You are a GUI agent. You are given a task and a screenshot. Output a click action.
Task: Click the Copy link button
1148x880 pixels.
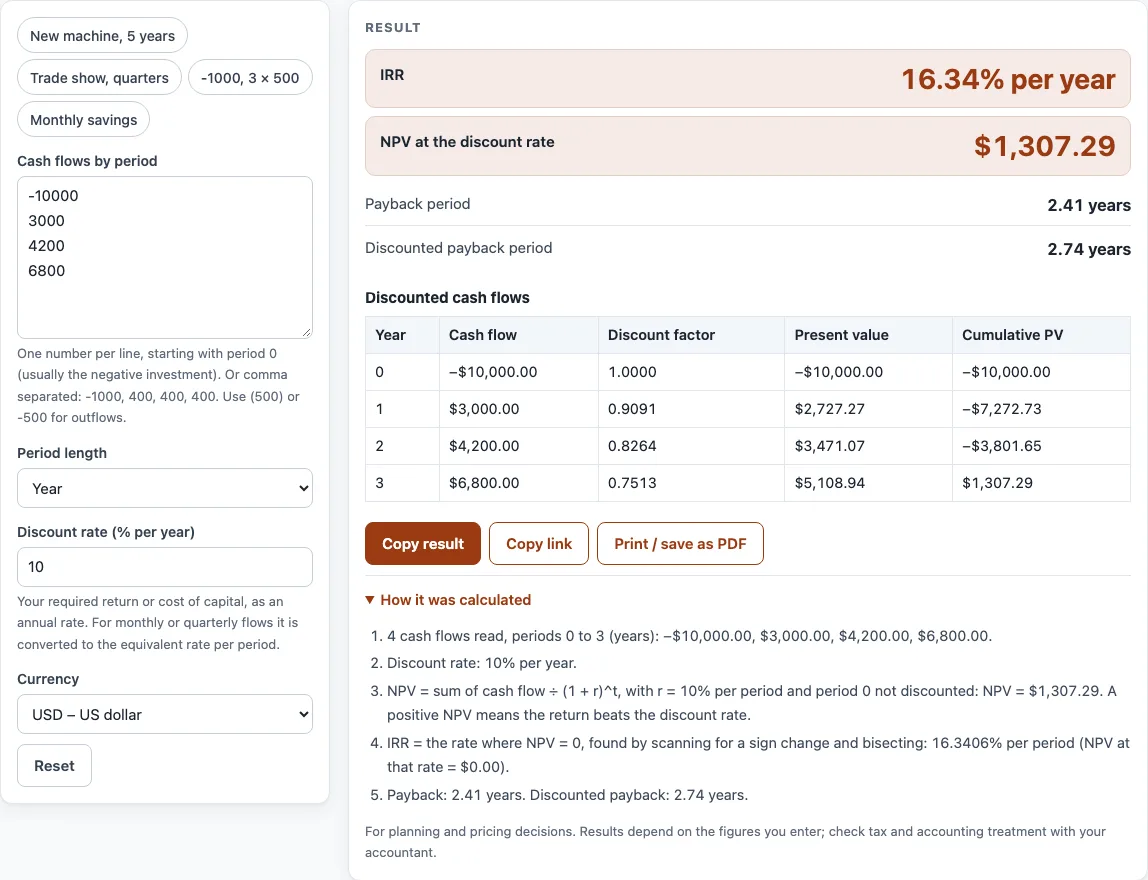539,543
